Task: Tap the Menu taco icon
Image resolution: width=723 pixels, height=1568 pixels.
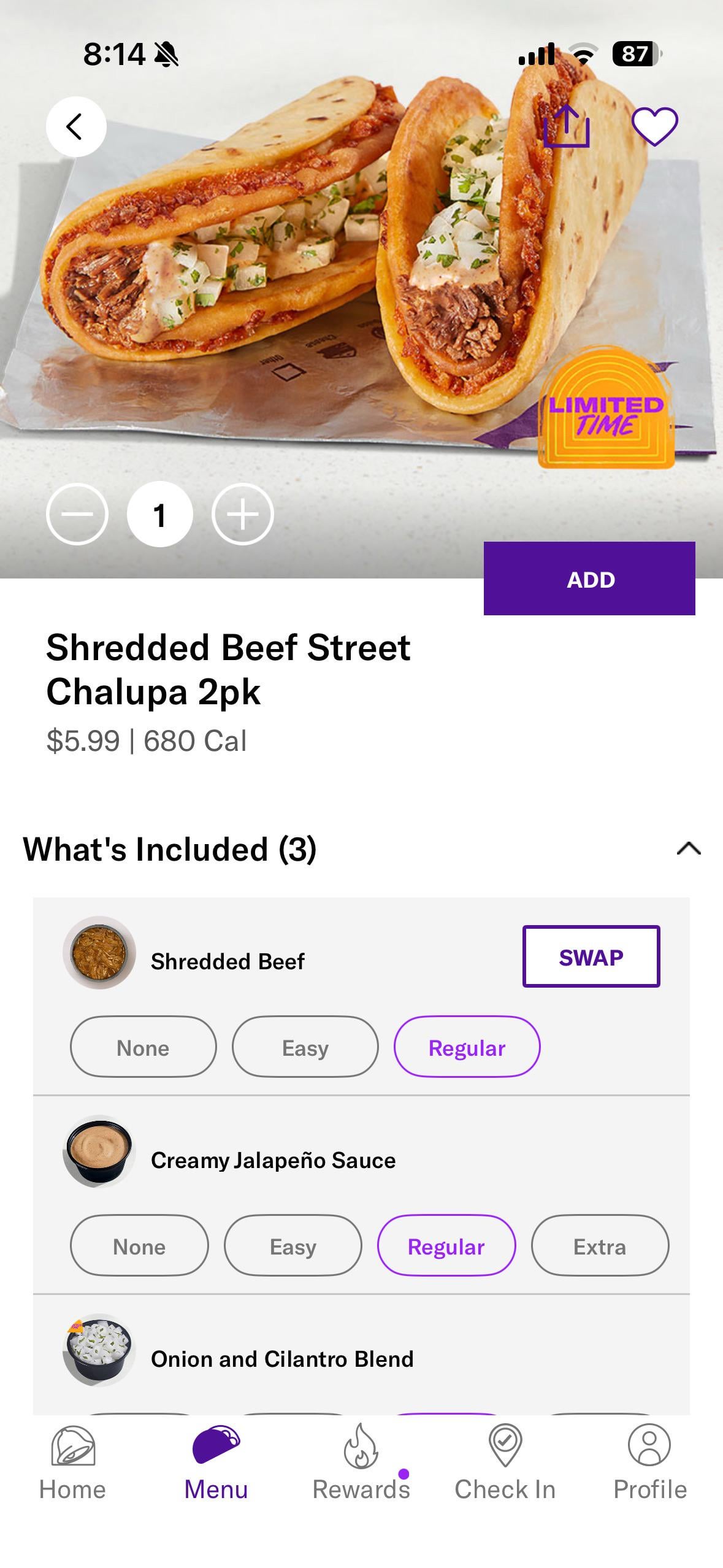Action: pyautogui.click(x=216, y=1445)
